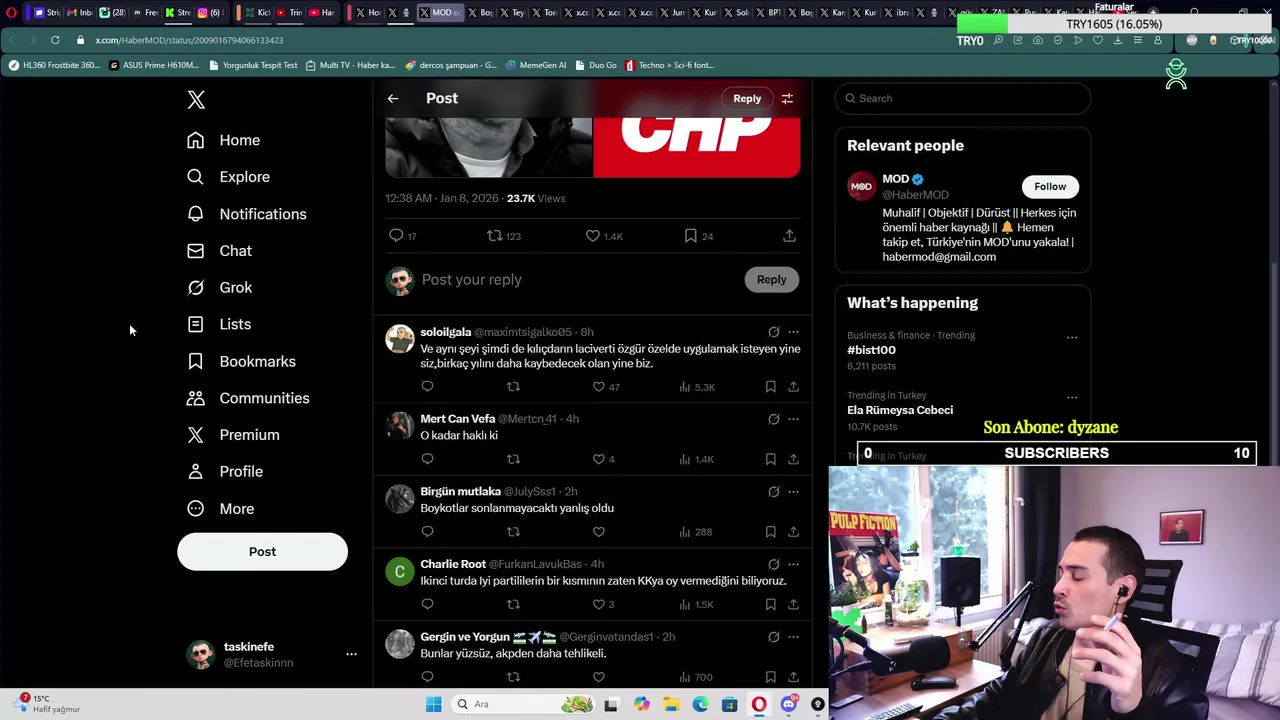Open Explore in sidebar
The width and height of the screenshot is (1280, 720).
(x=228, y=177)
